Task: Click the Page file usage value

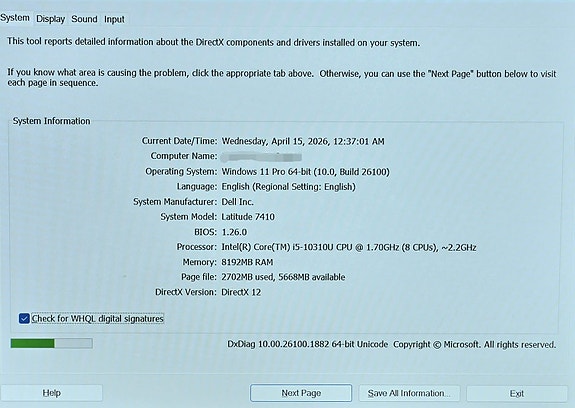Action: click(283, 277)
